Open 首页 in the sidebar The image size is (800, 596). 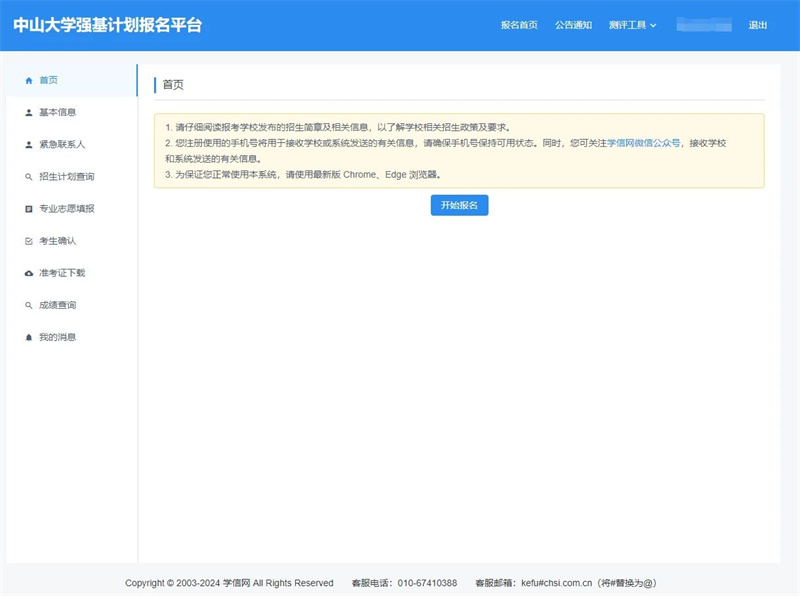[71, 81]
